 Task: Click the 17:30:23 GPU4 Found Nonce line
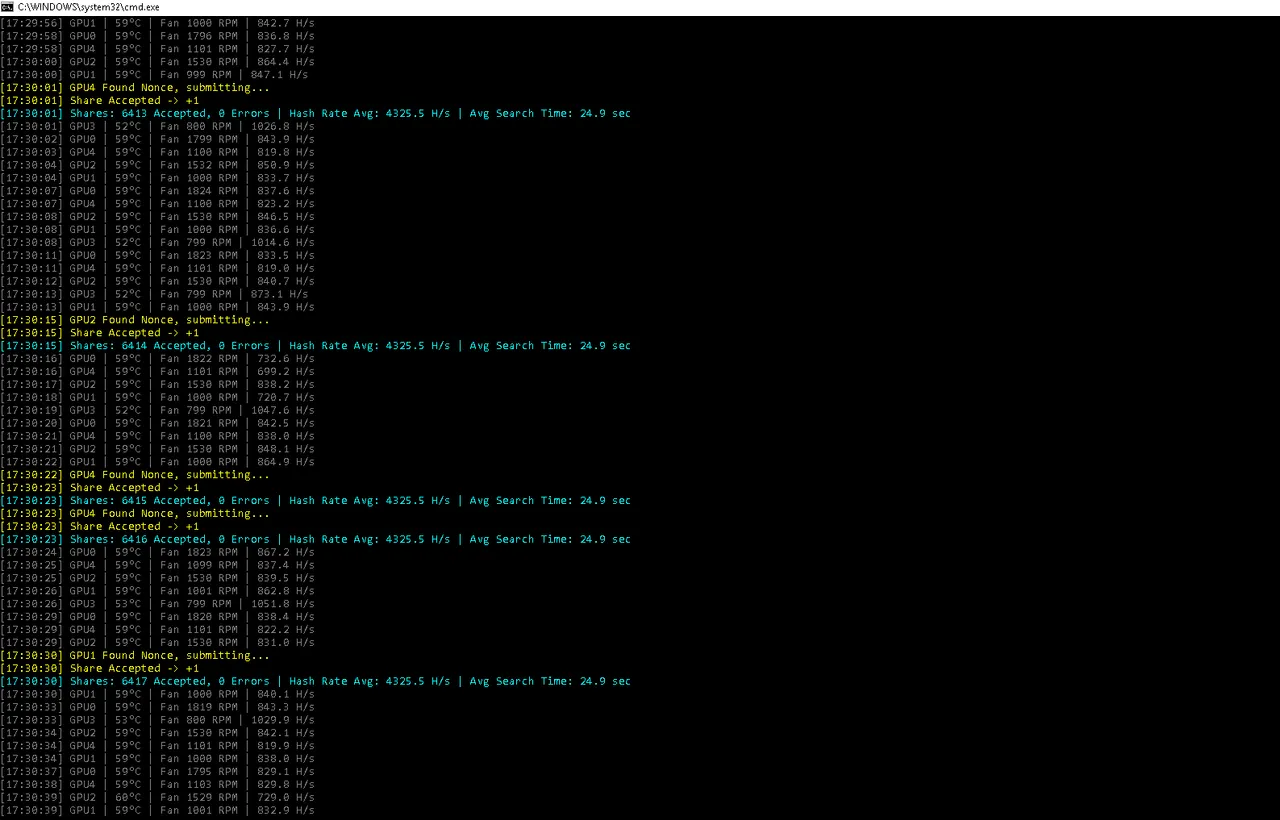coord(135,514)
